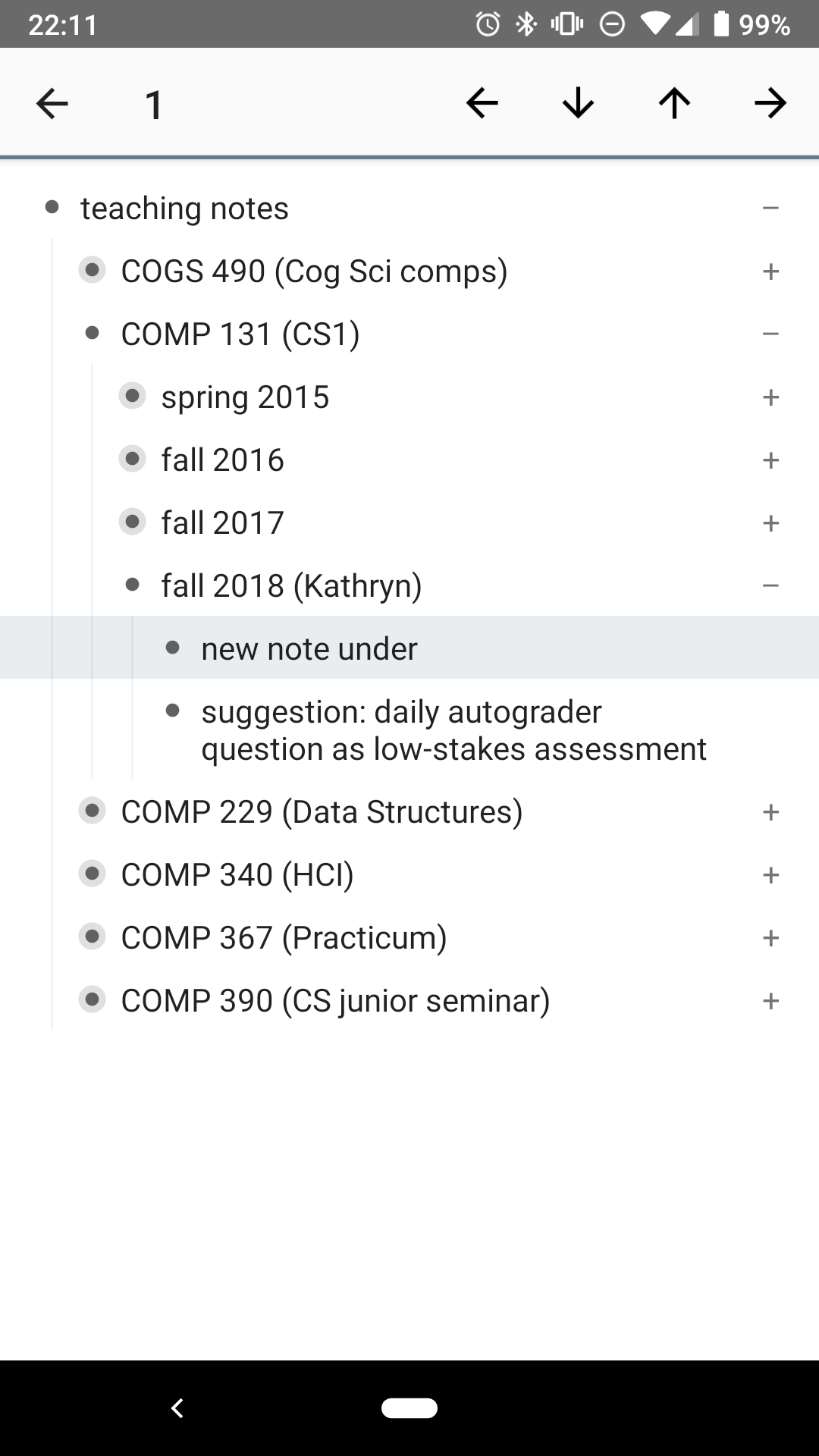Tap the bullet beside COMP 340 (HCI)
This screenshot has height=1456, width=819.
click(x=93, y=873)
